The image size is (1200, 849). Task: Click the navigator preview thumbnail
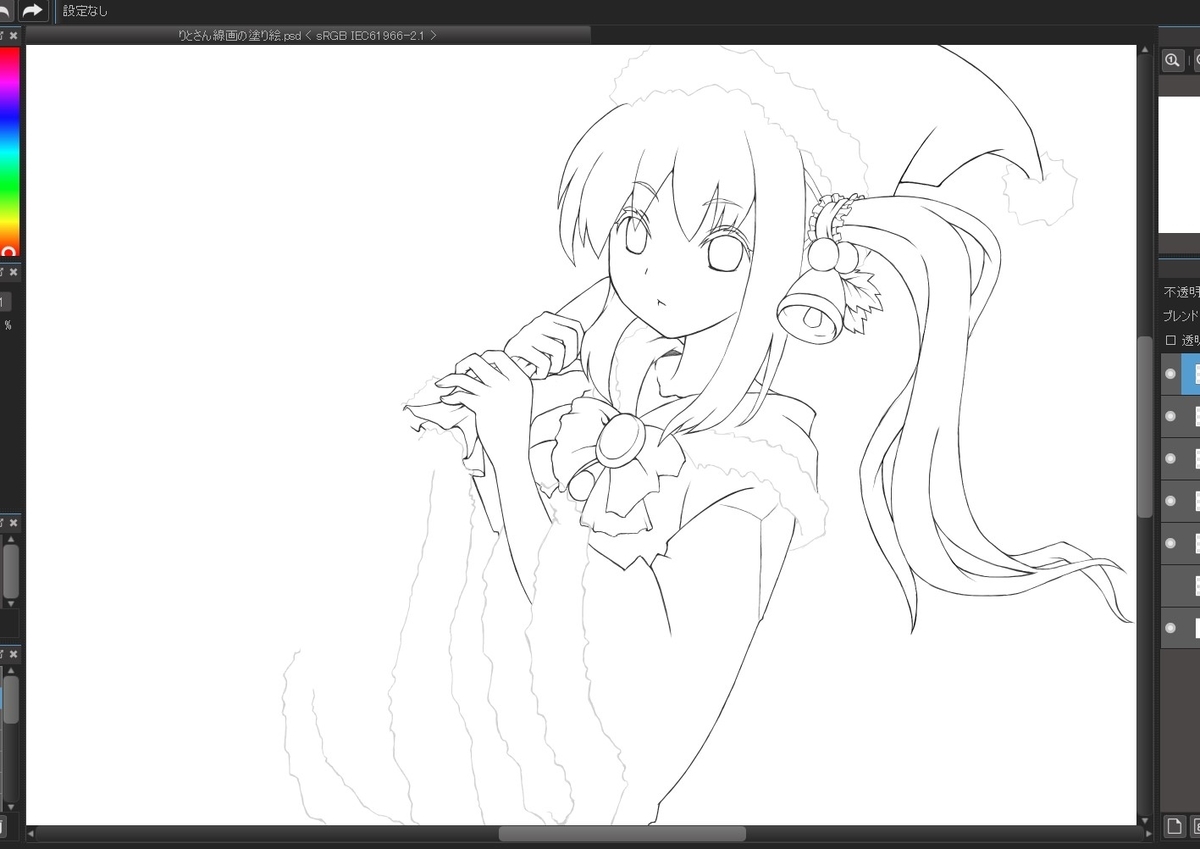coord(1179,164)
